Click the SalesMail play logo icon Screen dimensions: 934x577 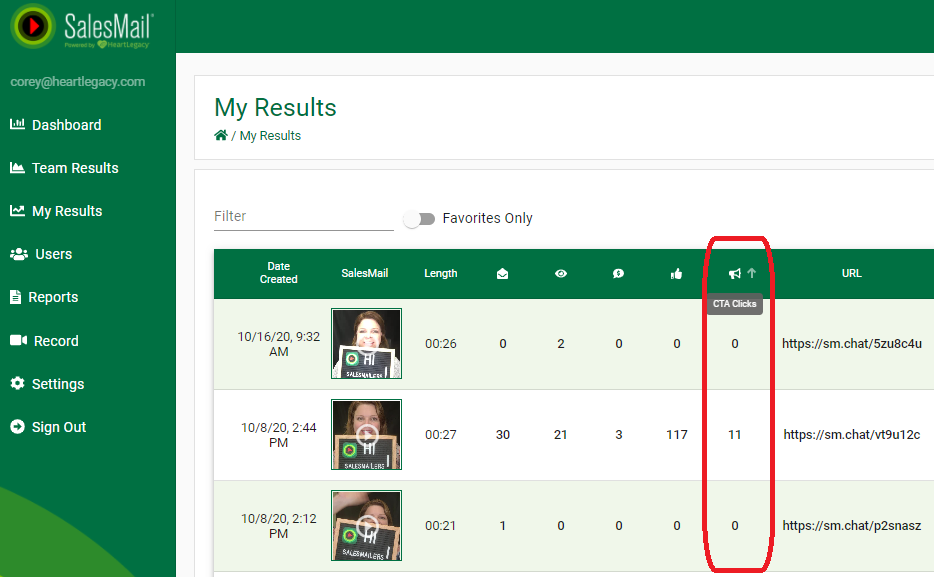coord(33,26)
